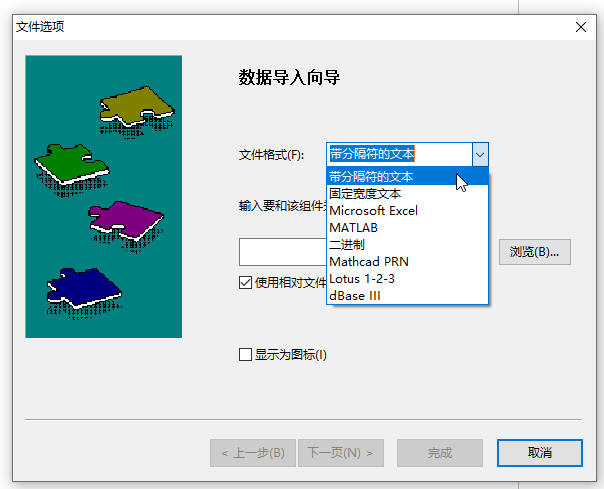This screenshot has width=604, height=489.
Task: Enable the 显示为图标(I) checkbox
Action: 246,354
